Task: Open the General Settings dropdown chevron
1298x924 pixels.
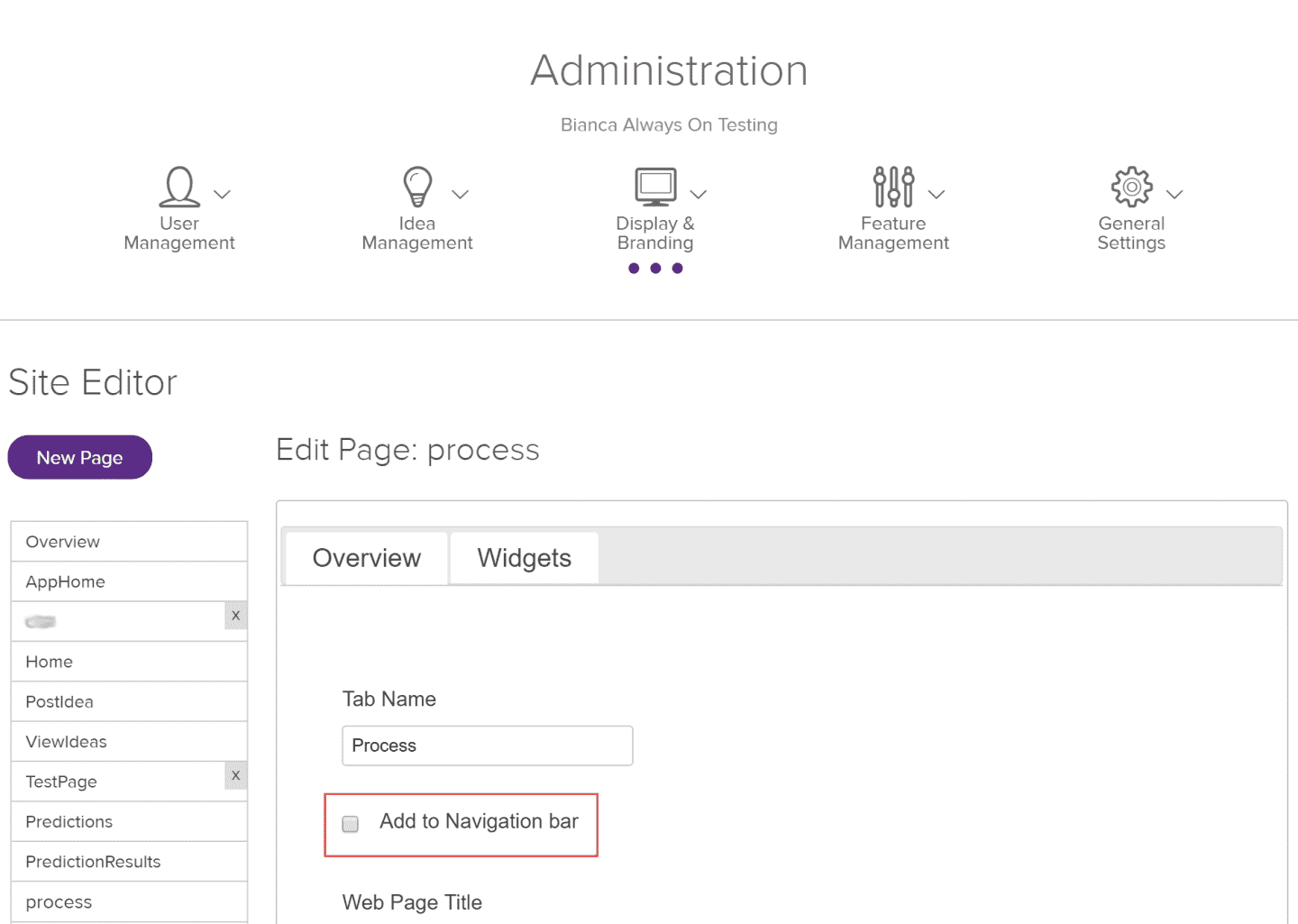Action: [x=1175, y=195]
